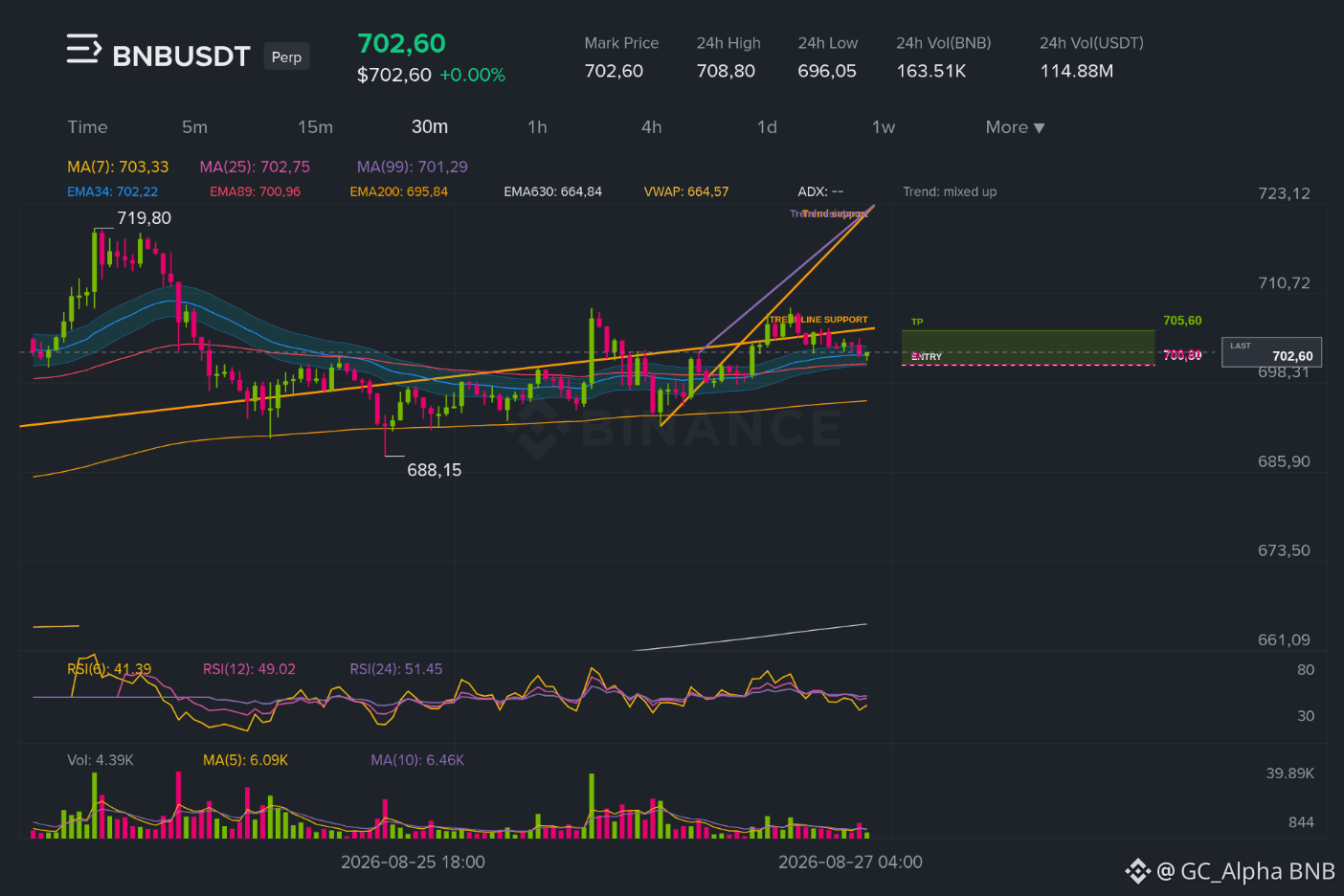Image resolution: width=1344 pixels, height=896 pixels.
Task: Click the 24h Low value 696,05
Action: click(827, 71)
